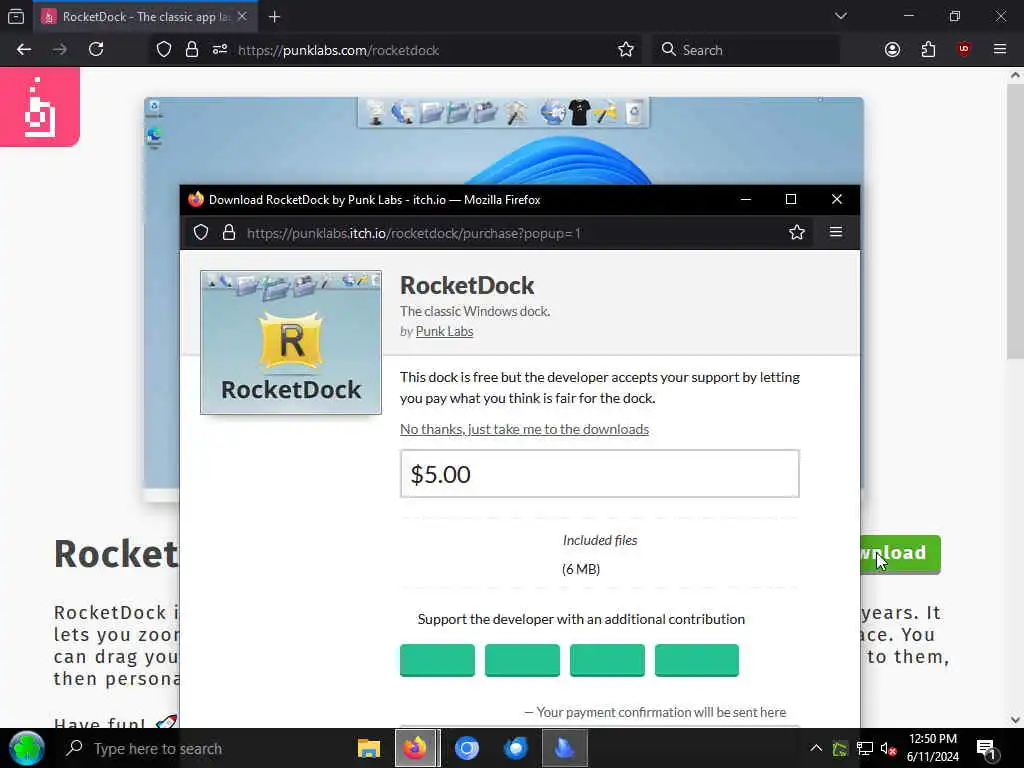Open the main Firefox hamburger menu
The height and width of the screenshot is (768, 1024).
tap(1000, 50)
